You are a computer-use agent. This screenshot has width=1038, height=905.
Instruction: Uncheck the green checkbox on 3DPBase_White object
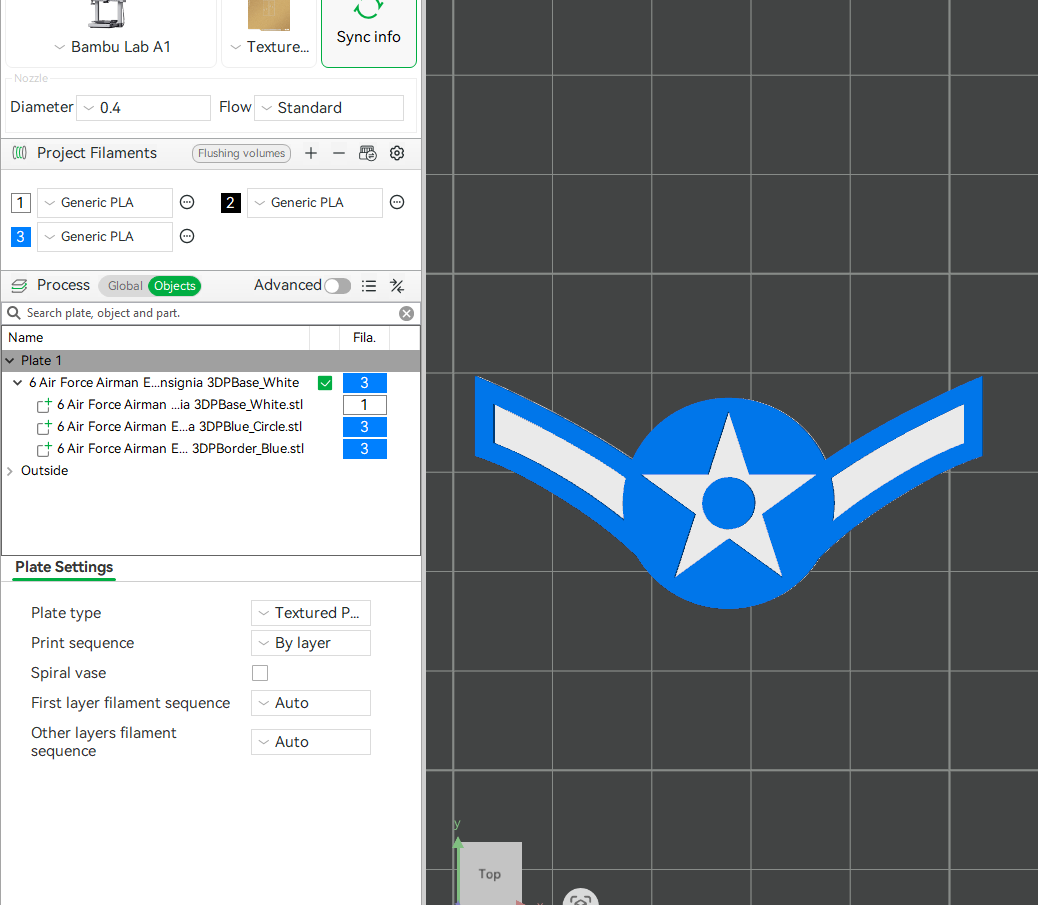[325, 383]
